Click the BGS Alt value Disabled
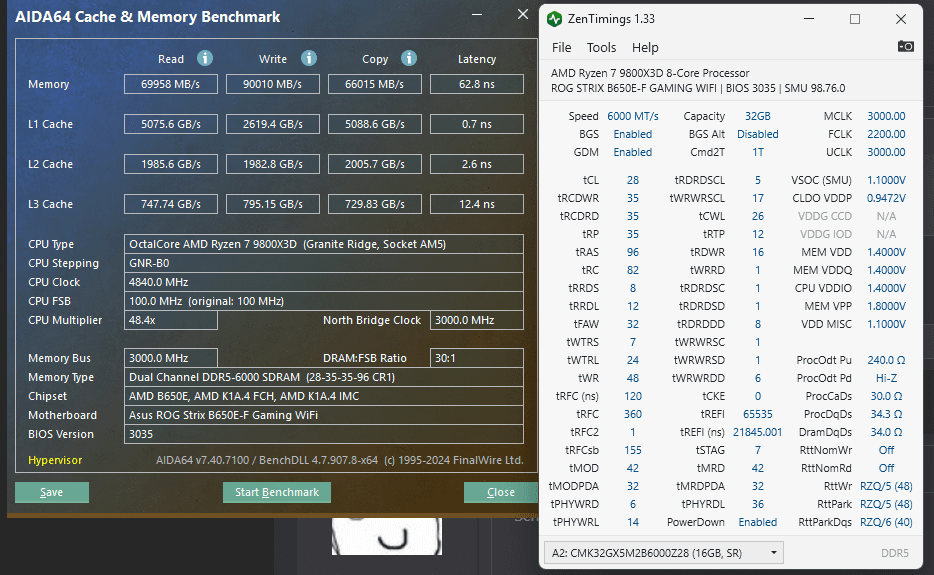Screen dimensions: 934x575 click(x=758, y=134)
